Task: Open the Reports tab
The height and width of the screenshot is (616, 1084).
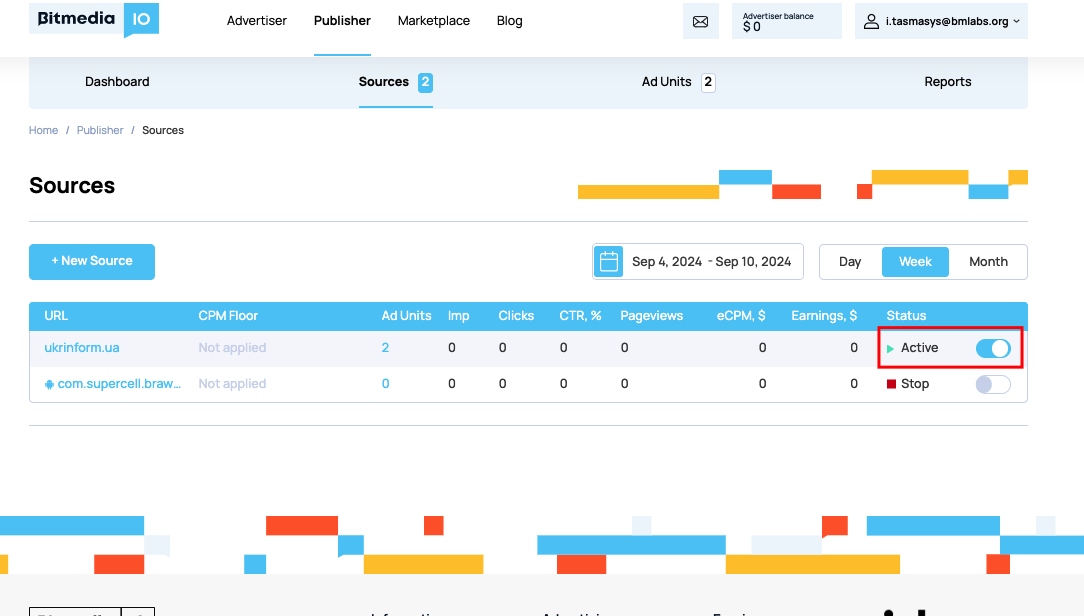Action: (x=947, y=82)
